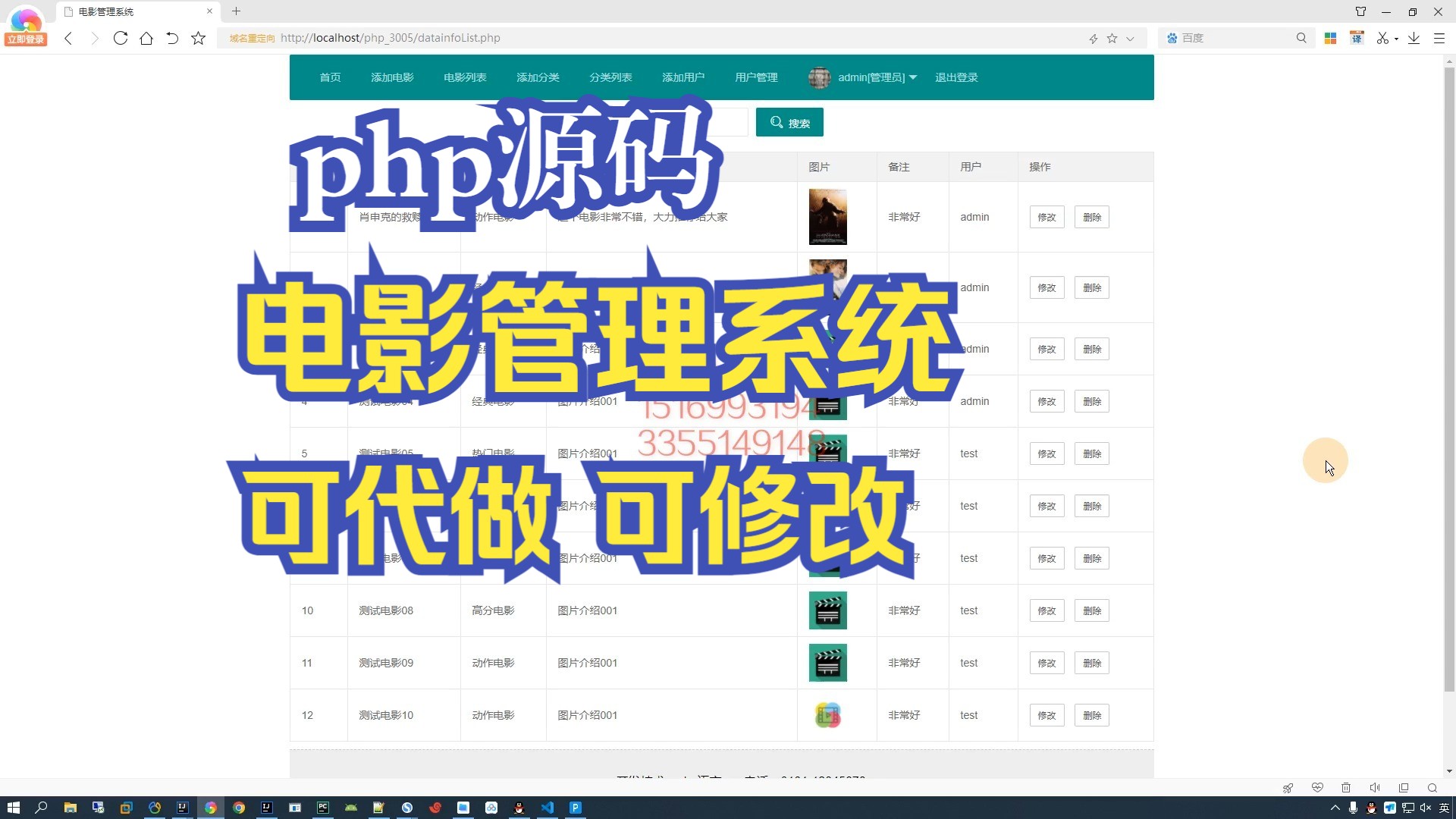Close the 电影管理系统 tab
Screen dimensions: 1456x819
pos(209,11)
